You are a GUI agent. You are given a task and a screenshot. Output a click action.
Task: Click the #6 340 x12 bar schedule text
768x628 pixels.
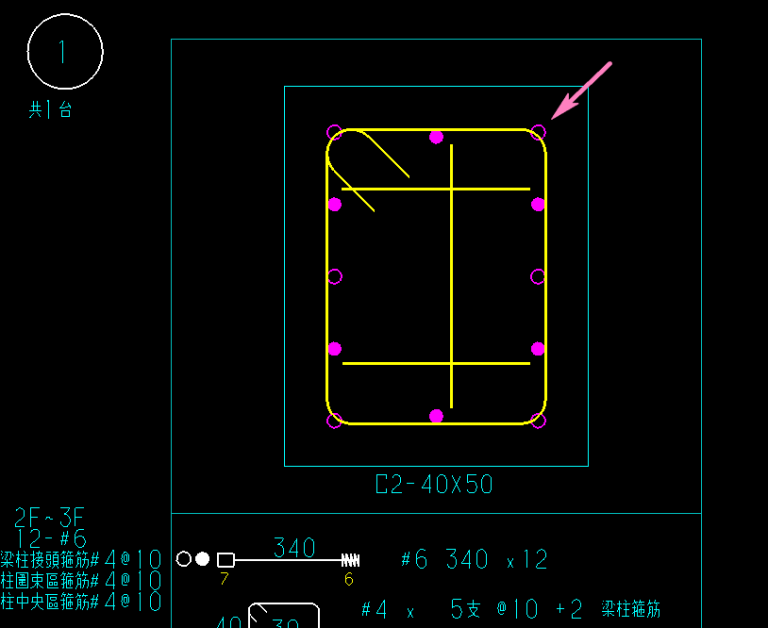click(x=474, y=560)
